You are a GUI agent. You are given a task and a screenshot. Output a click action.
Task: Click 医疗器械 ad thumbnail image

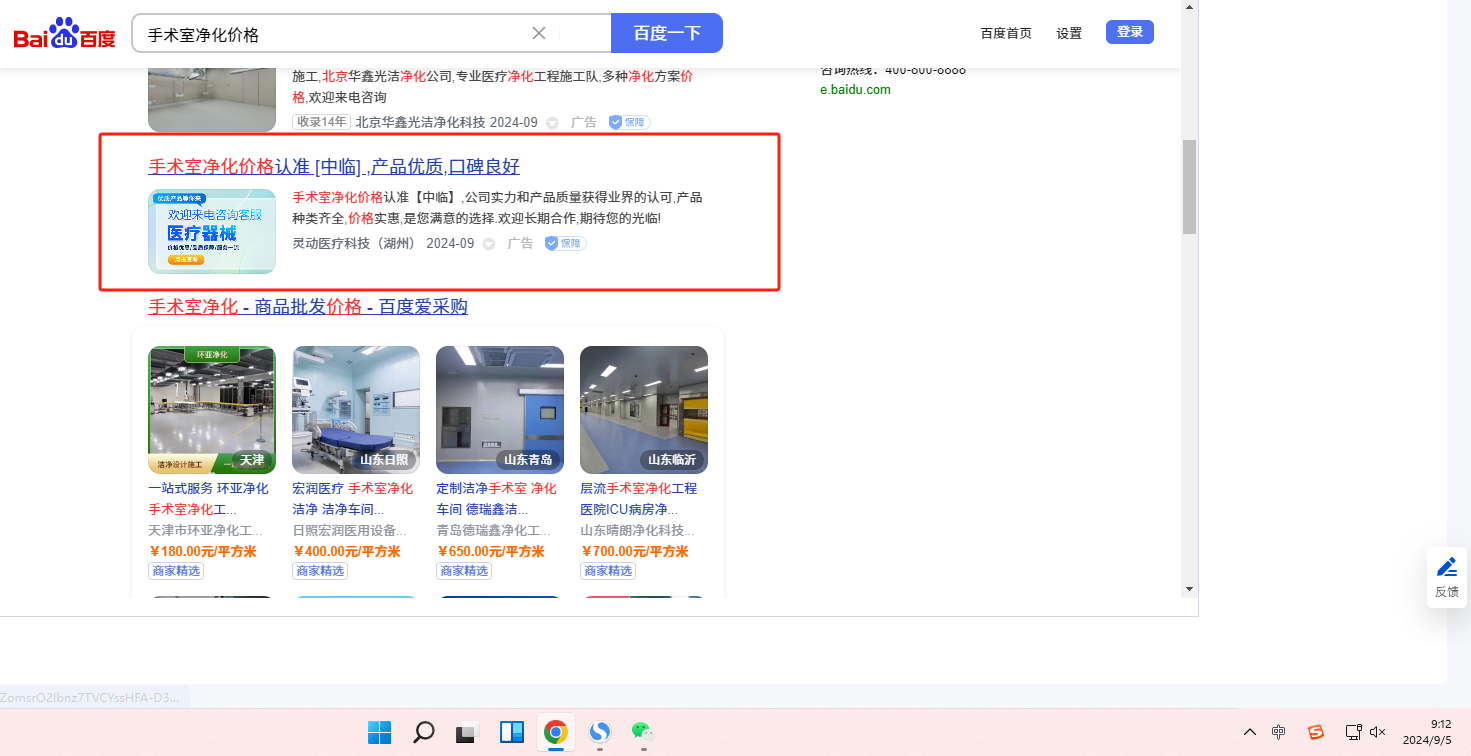(x=212, y=231)
